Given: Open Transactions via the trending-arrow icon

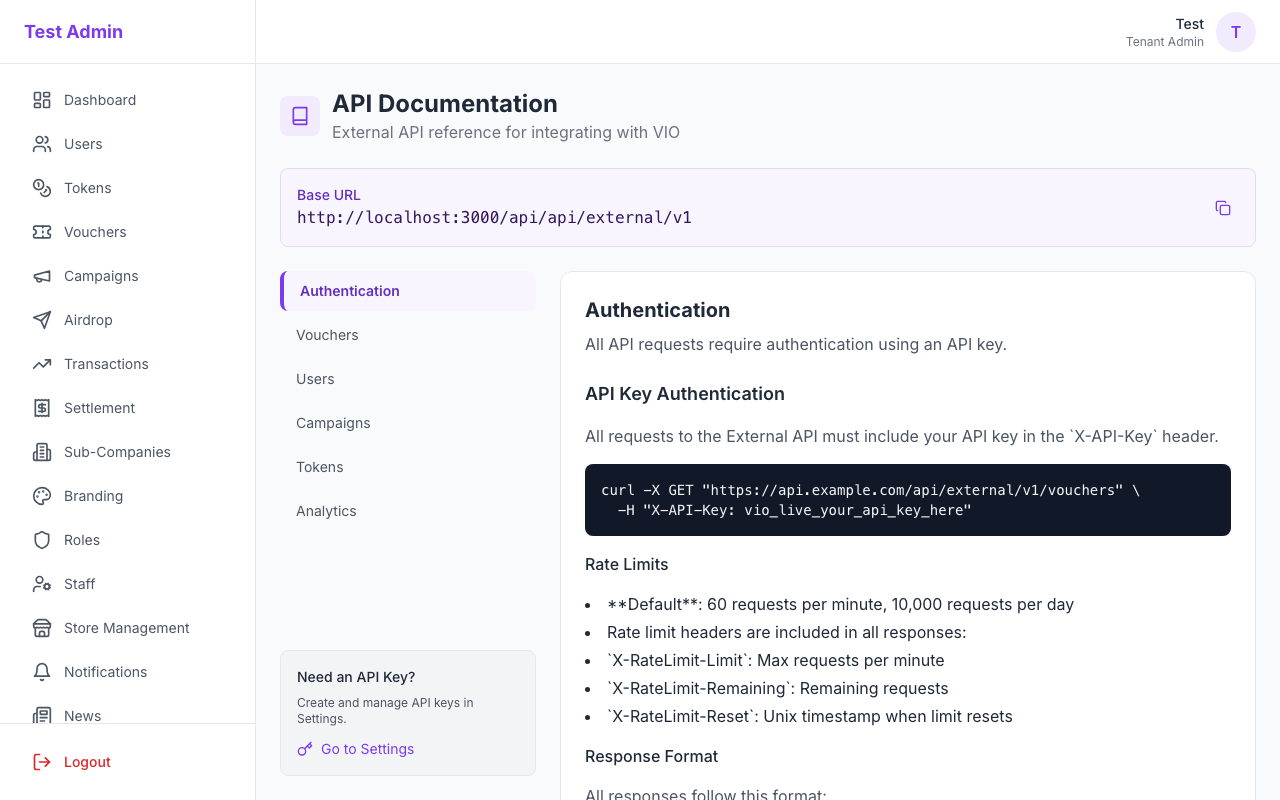Looking at the screenshot, I should [41, 364].
